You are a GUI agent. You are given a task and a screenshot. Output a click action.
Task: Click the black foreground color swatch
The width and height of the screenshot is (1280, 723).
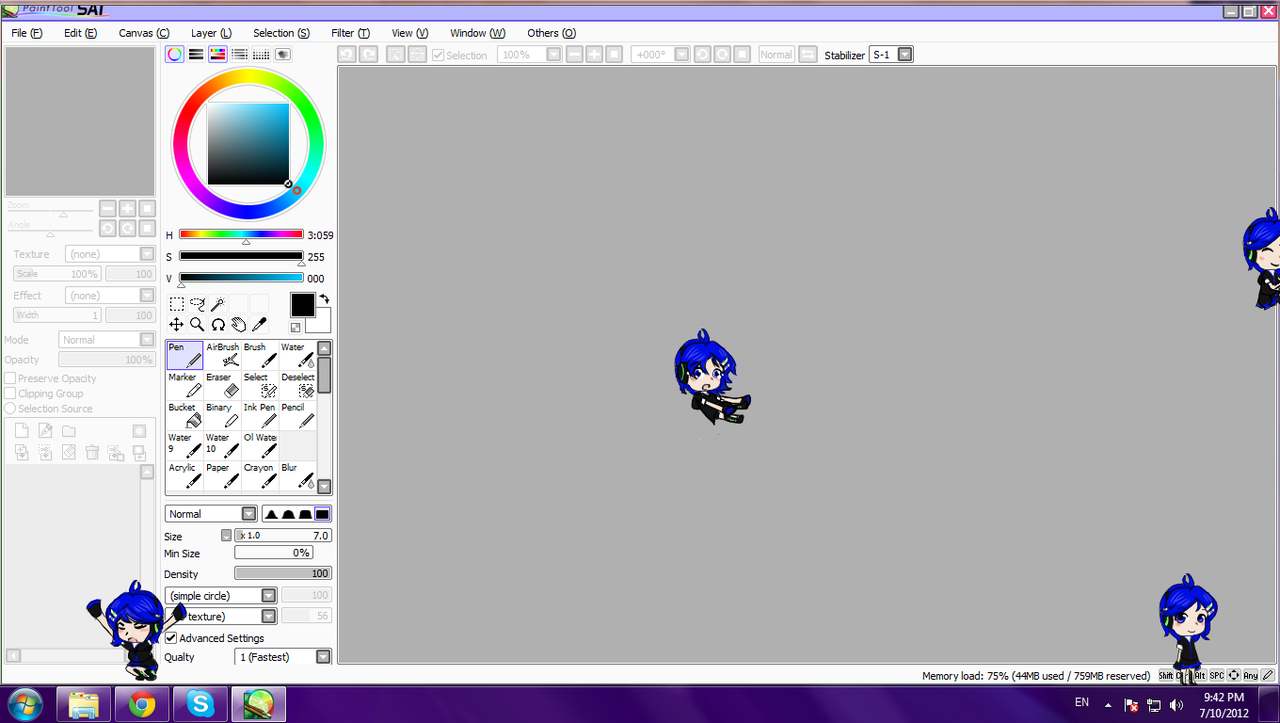point(302,305)
